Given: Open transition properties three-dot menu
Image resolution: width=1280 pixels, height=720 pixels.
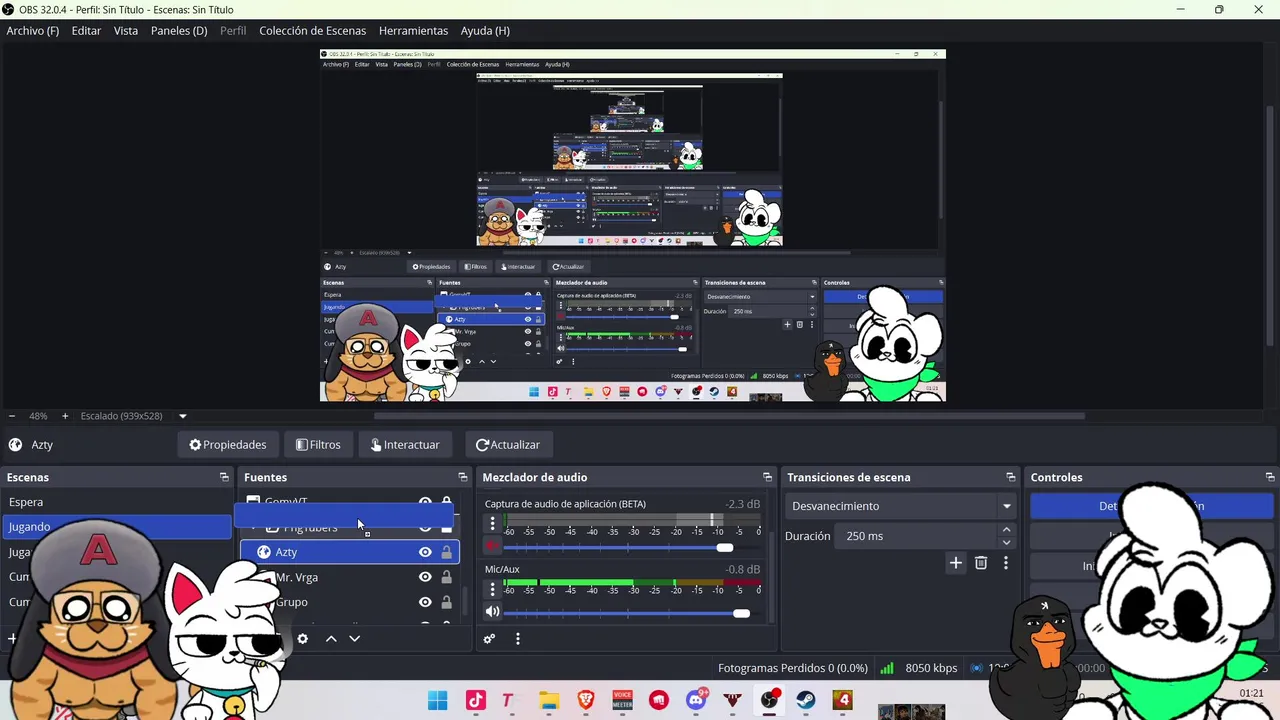Looking at the screenshot, I should click(1005, 563).
